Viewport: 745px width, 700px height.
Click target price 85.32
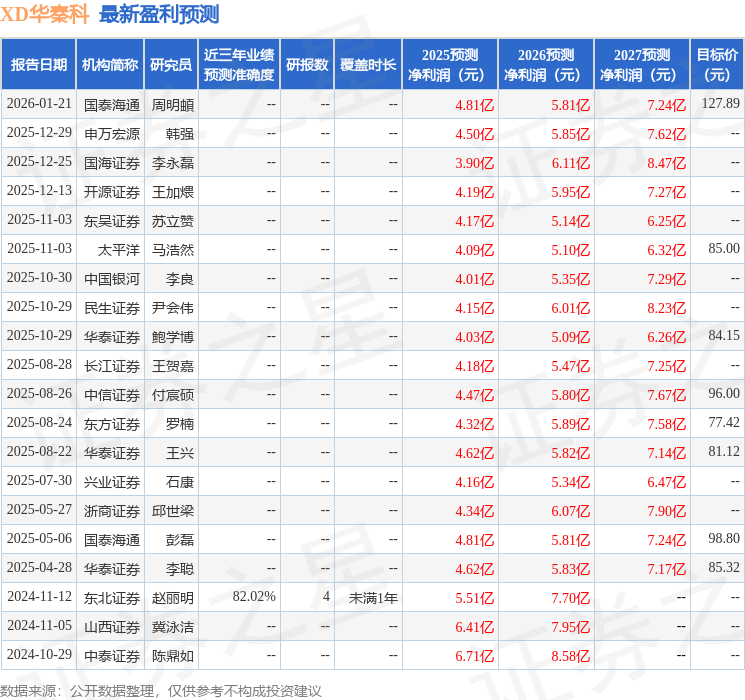pos(724,567)
